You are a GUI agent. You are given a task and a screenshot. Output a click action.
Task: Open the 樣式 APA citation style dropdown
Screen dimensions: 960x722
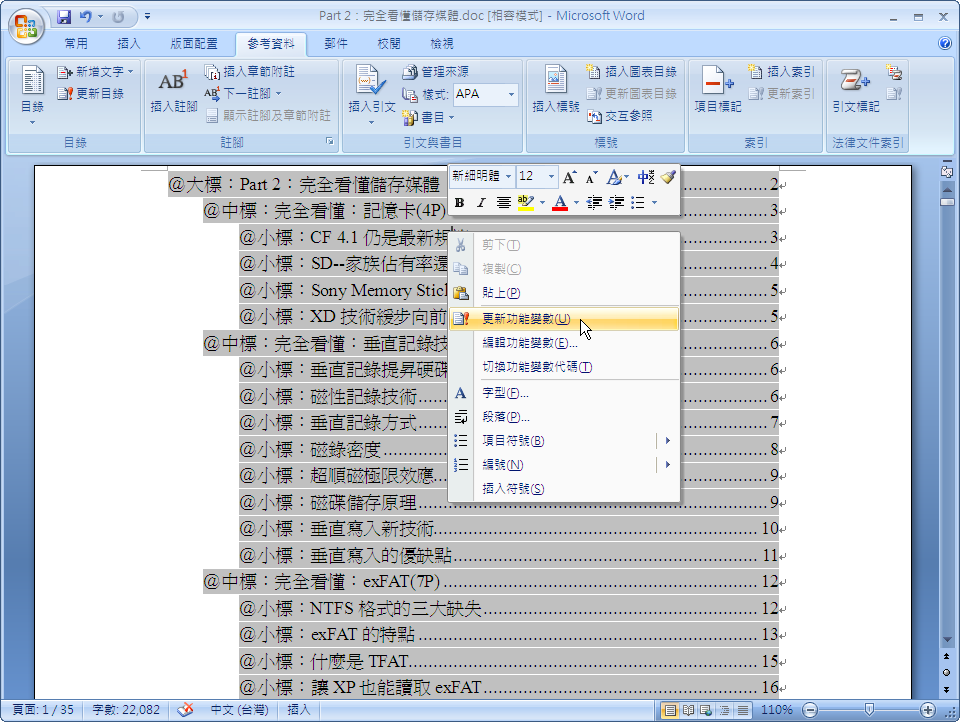coord(511,94)
